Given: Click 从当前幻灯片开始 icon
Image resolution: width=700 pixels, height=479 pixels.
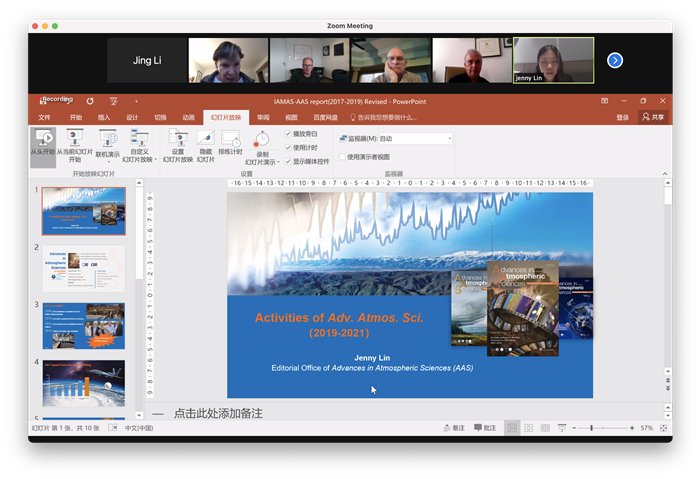Looking at the screenshot, I should pos(73,139).
